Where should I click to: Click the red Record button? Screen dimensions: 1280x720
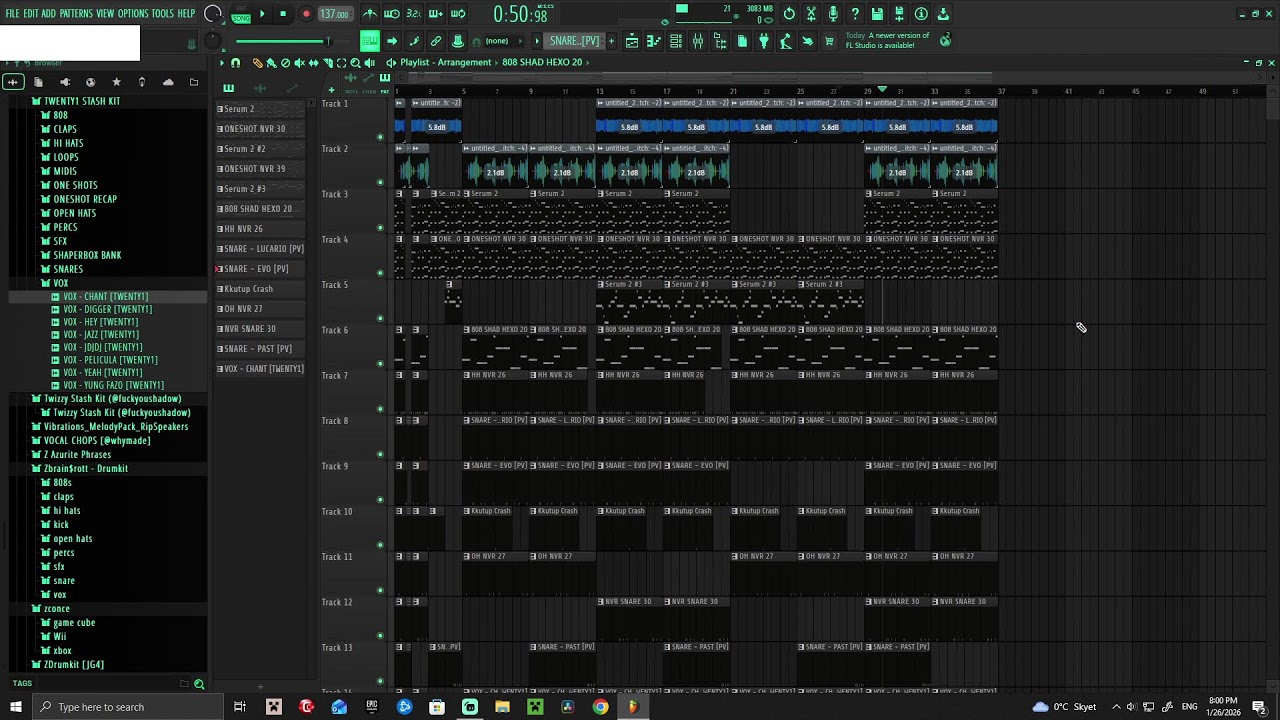pos(306,14)
